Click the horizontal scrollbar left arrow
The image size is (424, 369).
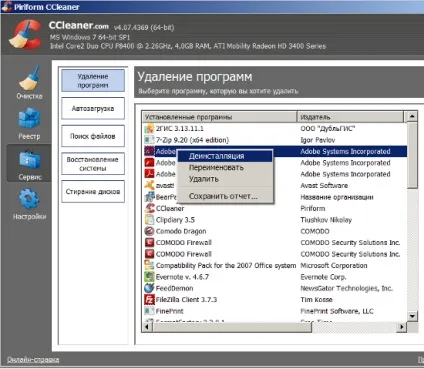147,327
